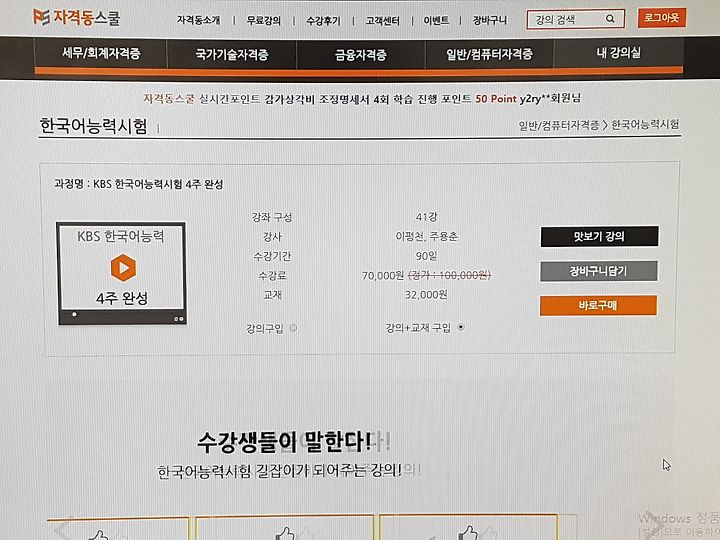
Task: Click the 70,000원 price text
Action: pos(382,276)
